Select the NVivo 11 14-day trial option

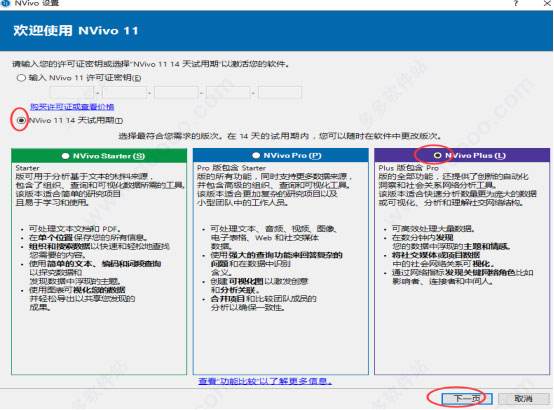(x=21, y=121)
